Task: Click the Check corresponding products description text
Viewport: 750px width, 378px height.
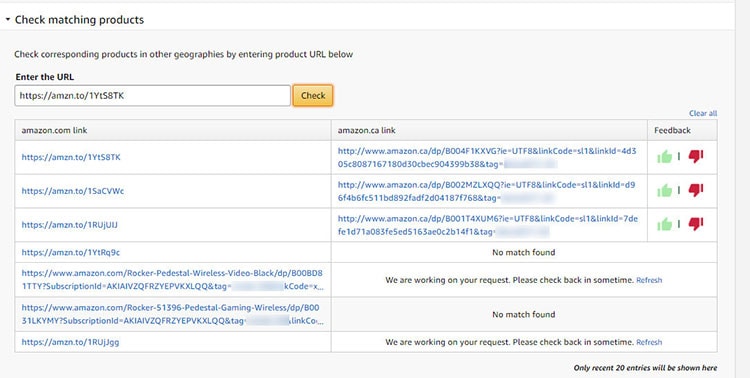Action: point(184,54)
